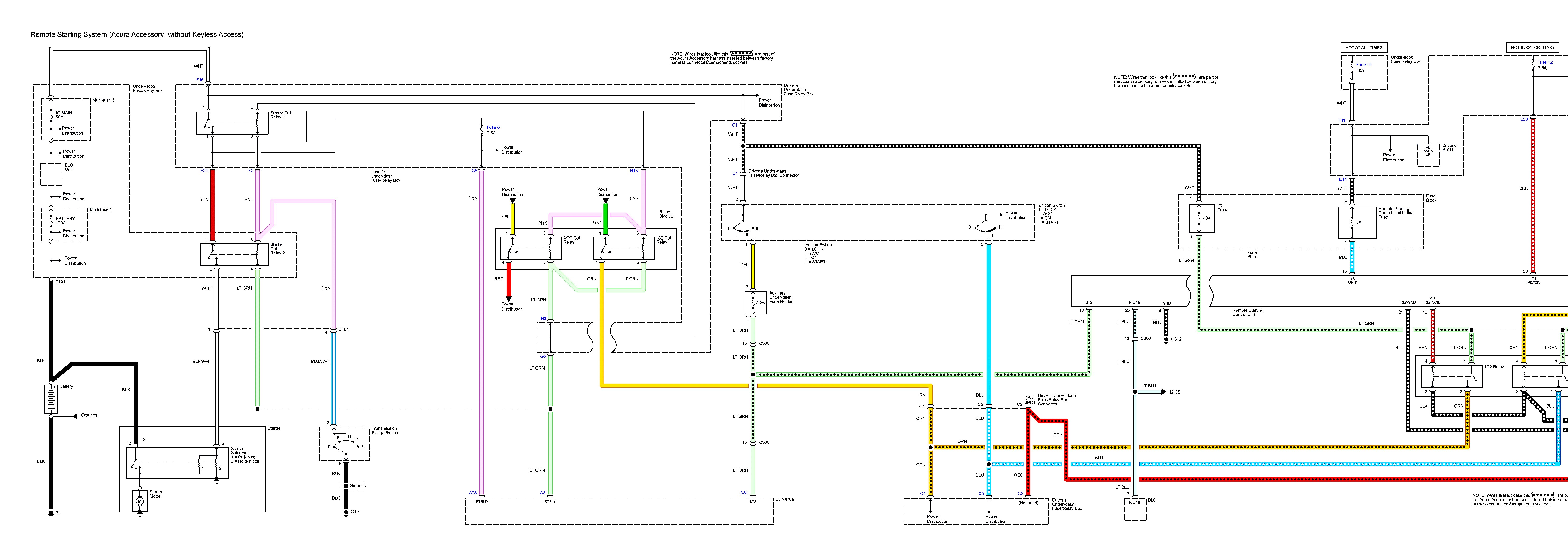
Task: Click the ELD Unit box
Action: 51,174
